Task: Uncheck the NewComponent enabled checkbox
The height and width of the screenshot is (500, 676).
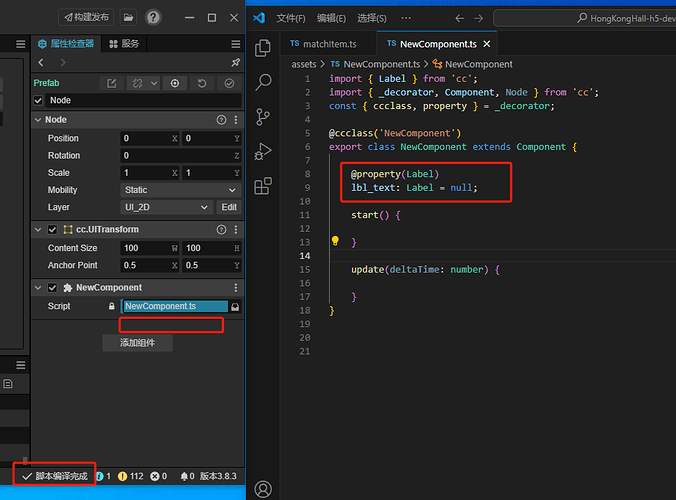Action: [53, 288]
